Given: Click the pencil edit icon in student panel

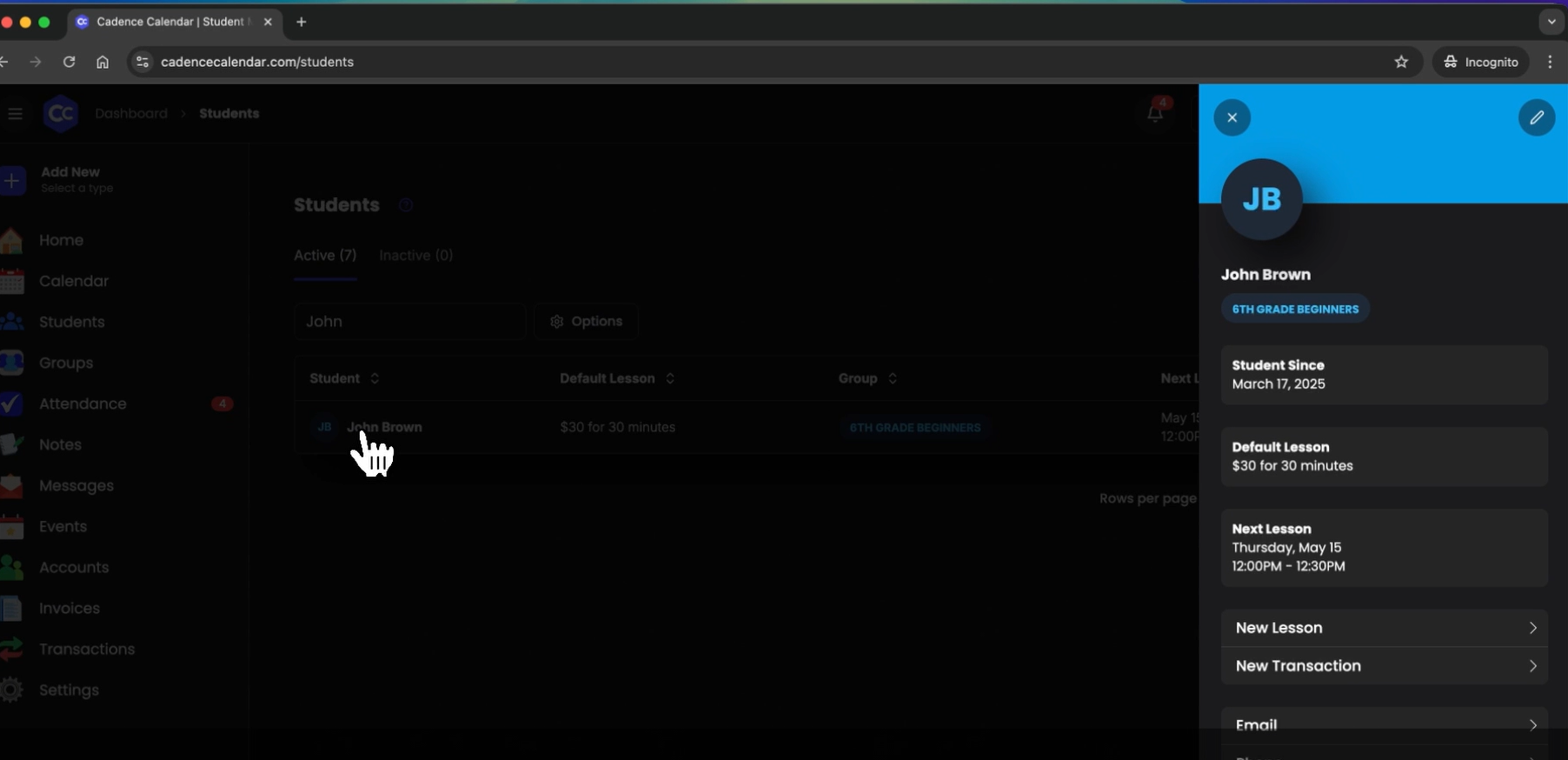Looking at the screenshot, I should pyautogui.click(x=1536, y=117).
